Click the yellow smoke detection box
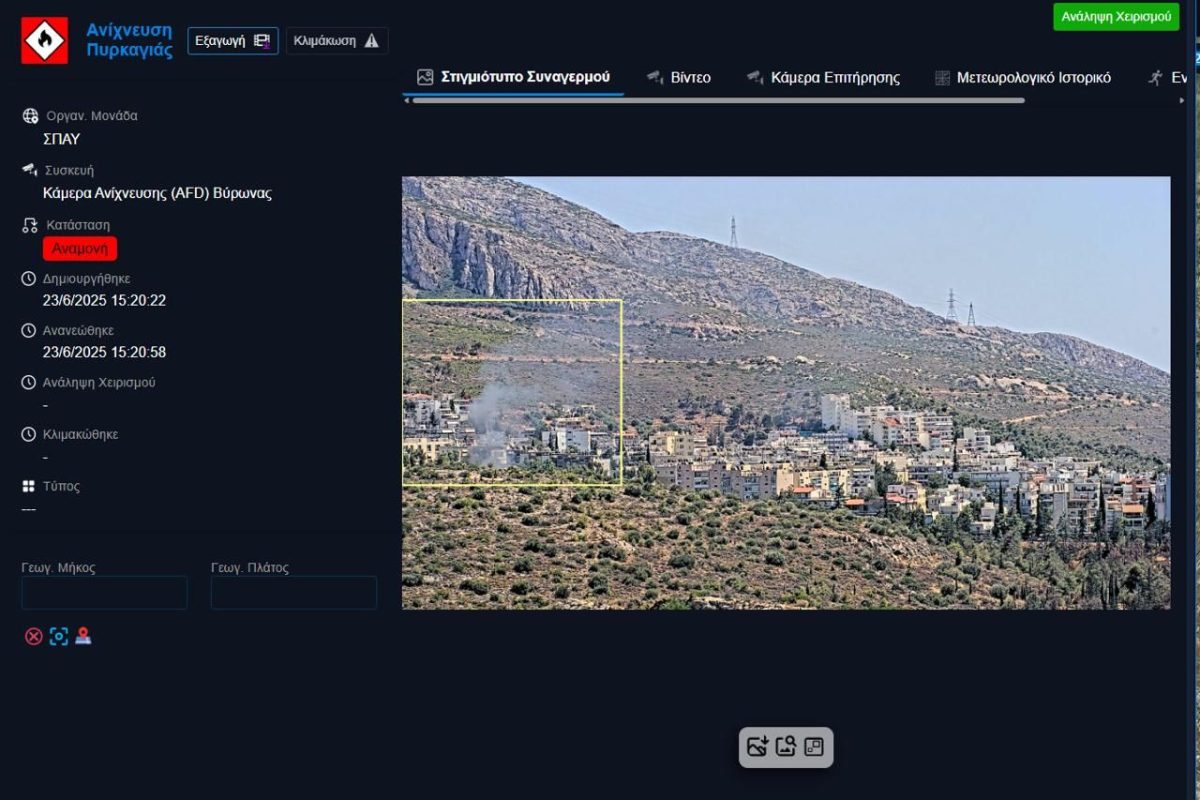The width and height of the screenshot is (1200, 800). pyautogui.click(x=512, y=392)
